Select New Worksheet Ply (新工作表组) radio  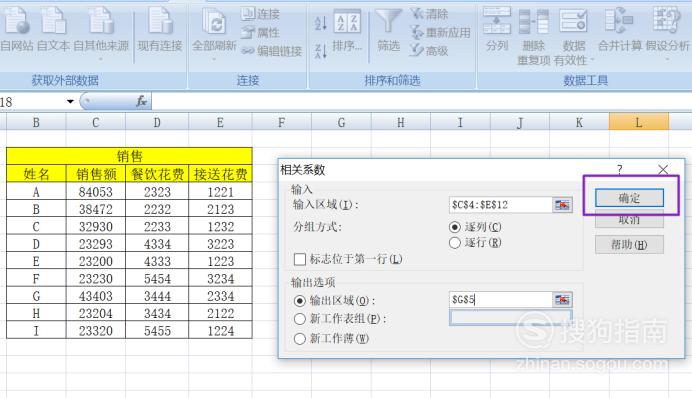[x=300, y=319]
